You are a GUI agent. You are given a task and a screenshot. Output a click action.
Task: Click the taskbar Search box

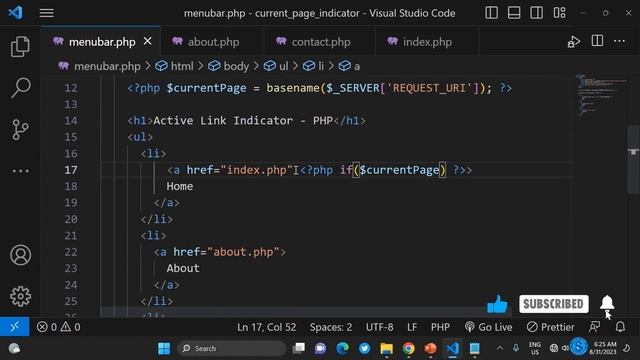(x=232, y=348)
